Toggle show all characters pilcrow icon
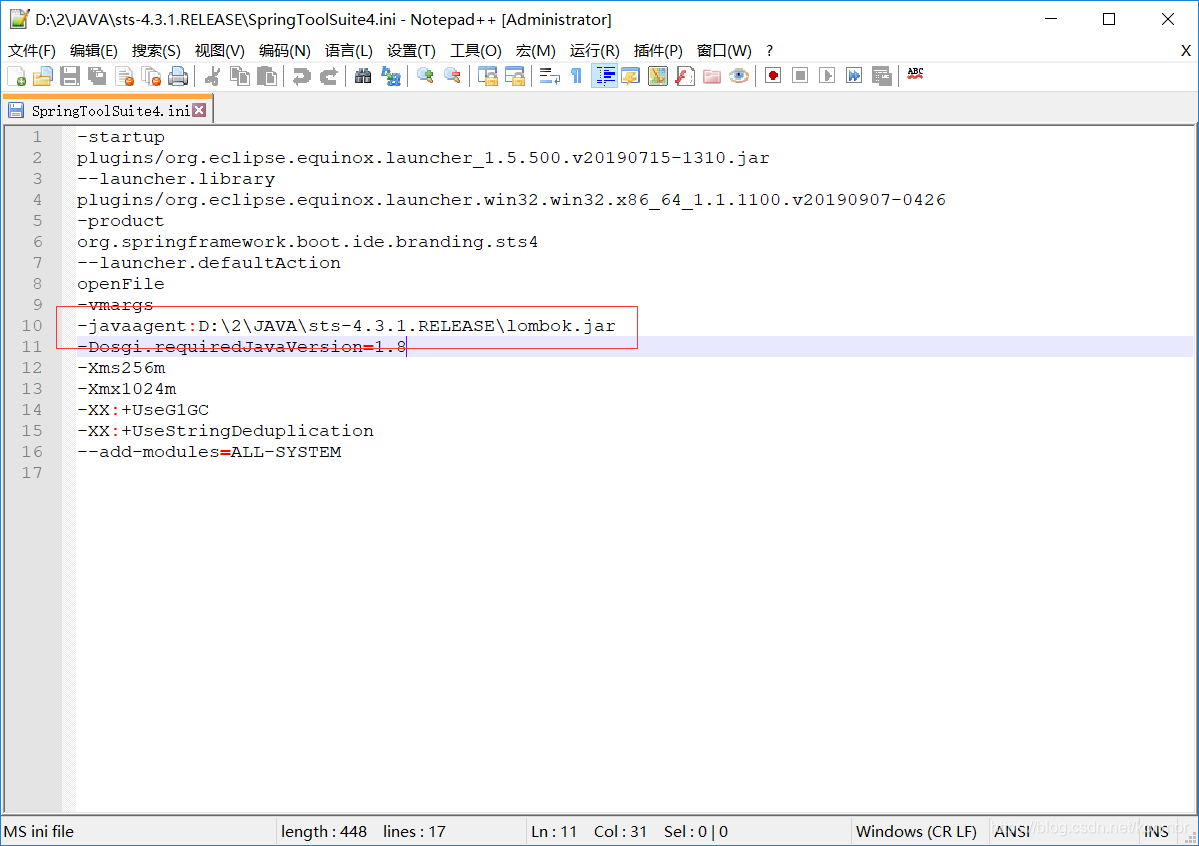 click(577, 76)
